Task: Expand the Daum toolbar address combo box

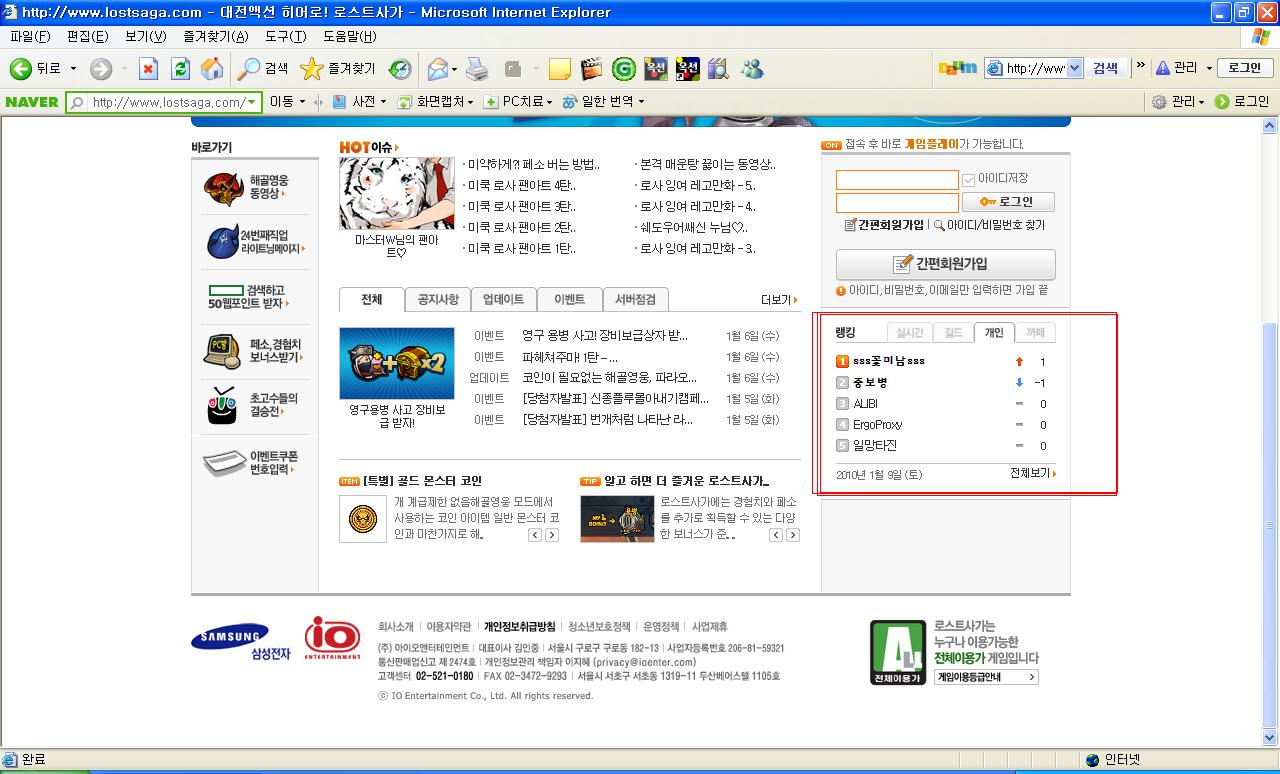Action: click(1075, 68)
